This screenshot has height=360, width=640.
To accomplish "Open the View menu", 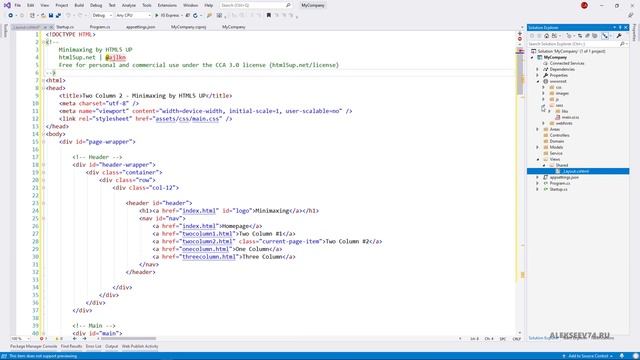I will pyautogui.click(x=44, y=5).
